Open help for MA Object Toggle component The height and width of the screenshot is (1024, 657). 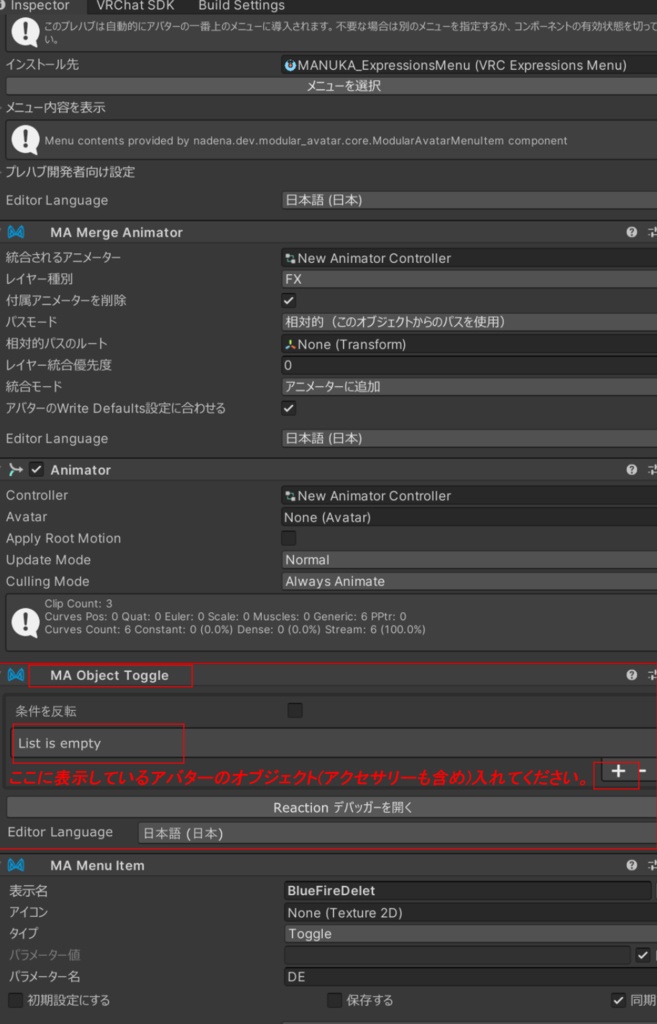click(632, 675)
